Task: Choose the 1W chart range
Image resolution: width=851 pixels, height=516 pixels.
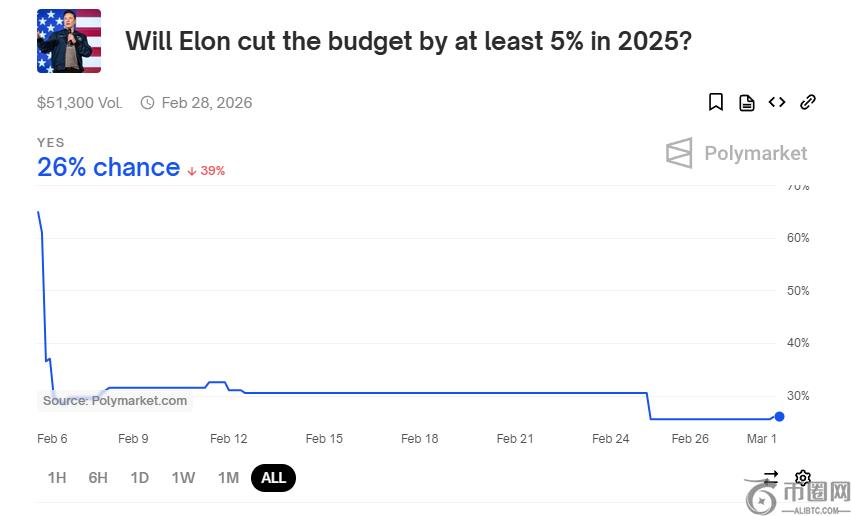Action: [183, 478]
